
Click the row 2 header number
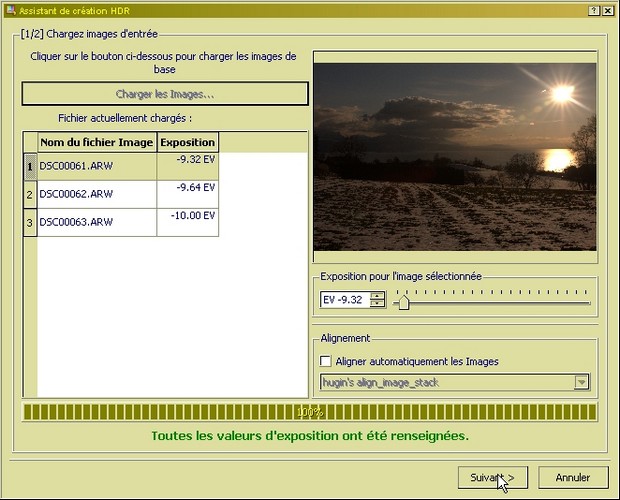(x=29, y=194)
